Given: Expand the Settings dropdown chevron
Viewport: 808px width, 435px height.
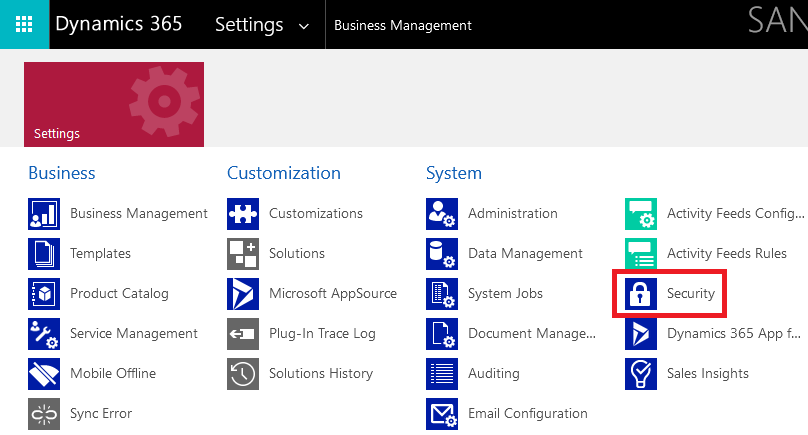Looking at the screenshot, I should click(304, 26).
